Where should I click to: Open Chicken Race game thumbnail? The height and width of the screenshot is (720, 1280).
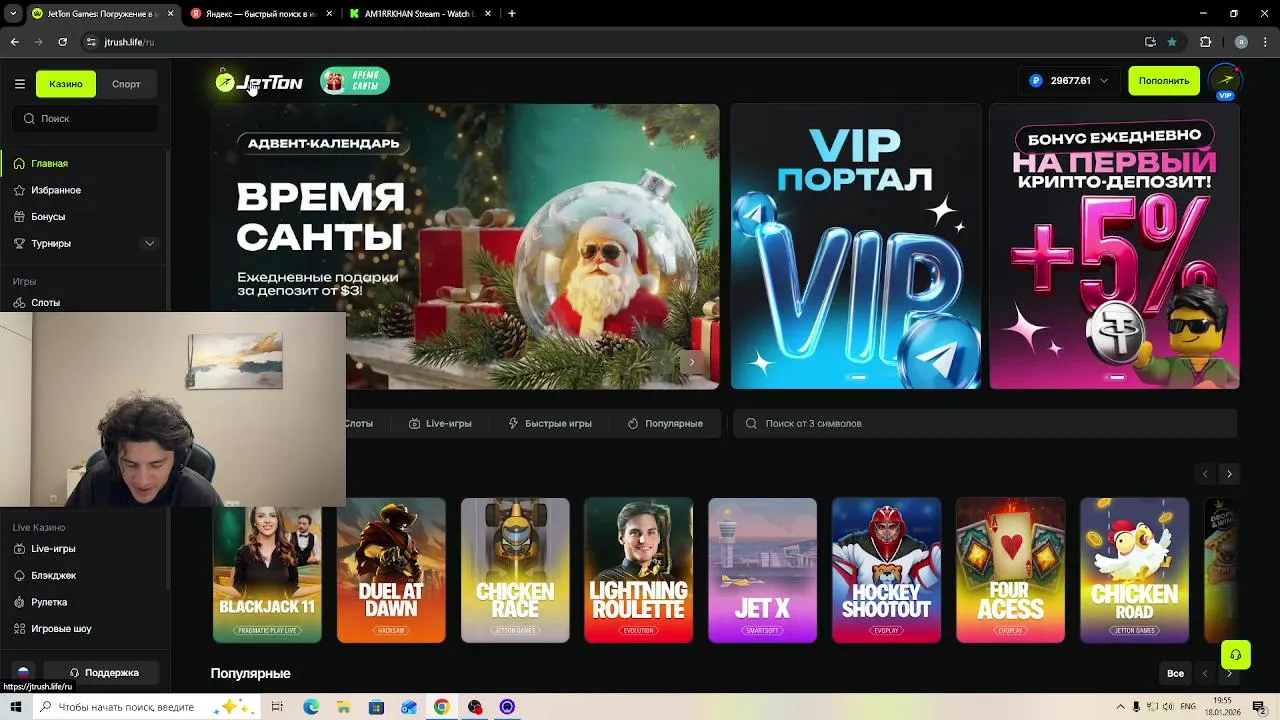point(515,570)
